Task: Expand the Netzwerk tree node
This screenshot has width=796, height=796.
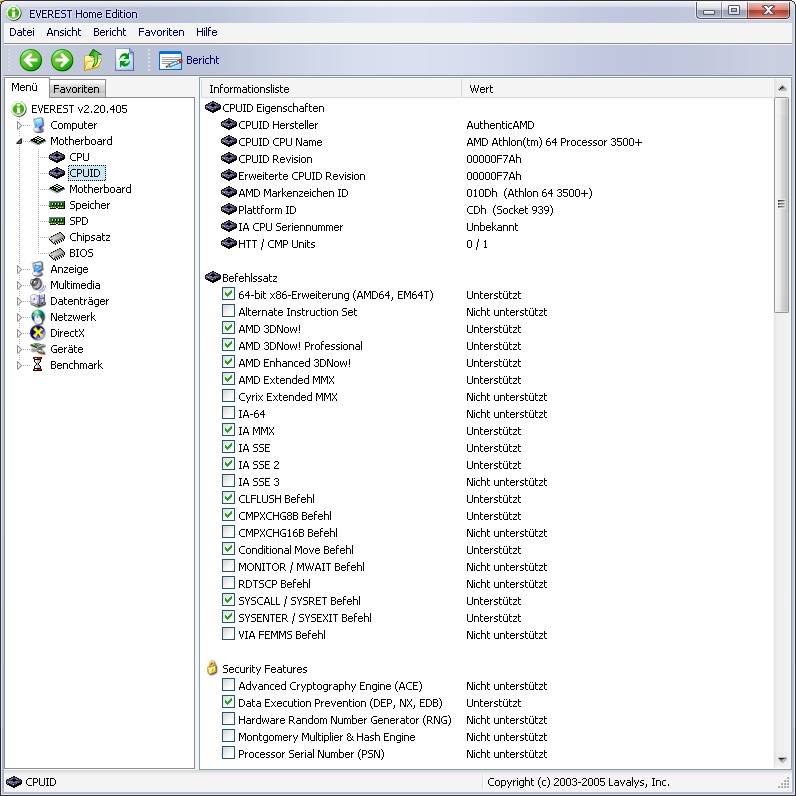Action: (19, 317)
